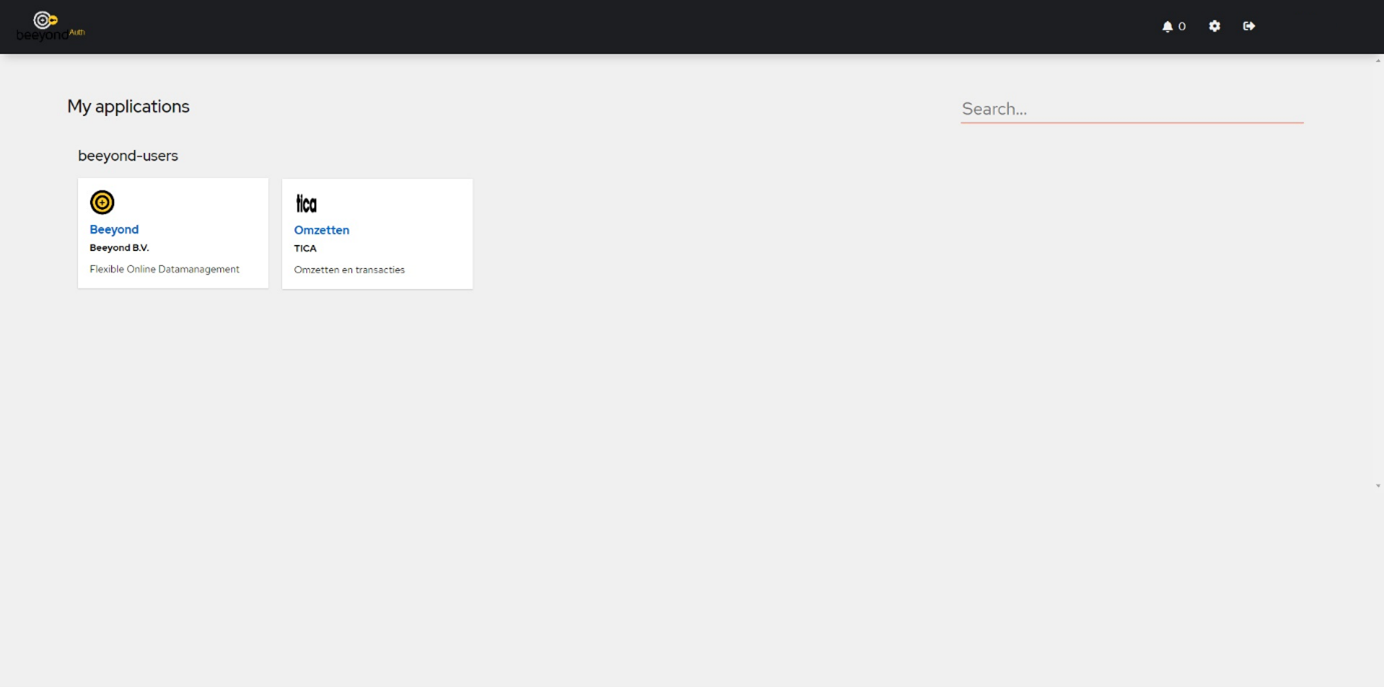Click the logout arrow icon
1384x687 pixels.
coord(1249,26)
